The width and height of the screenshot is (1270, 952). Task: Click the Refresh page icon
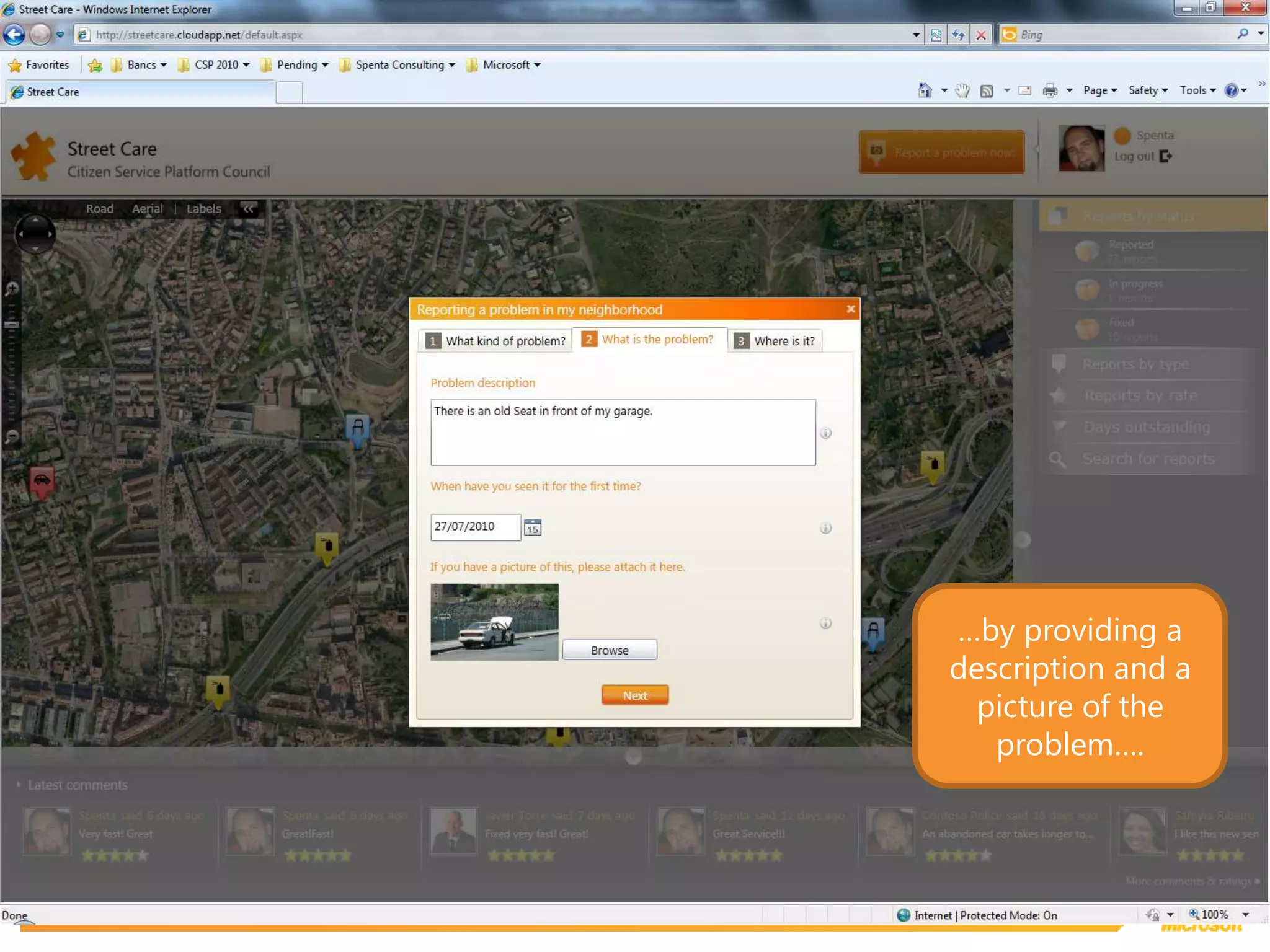959,35
